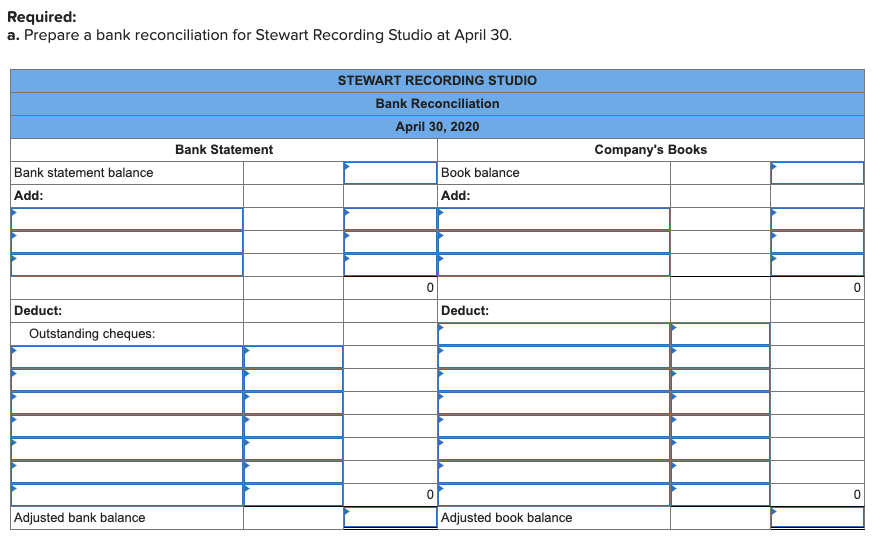This screenshot has width=885, height=551.
Task: Click the 'Bank Reconciliation' header row
Action: click(x=437, y=104)
